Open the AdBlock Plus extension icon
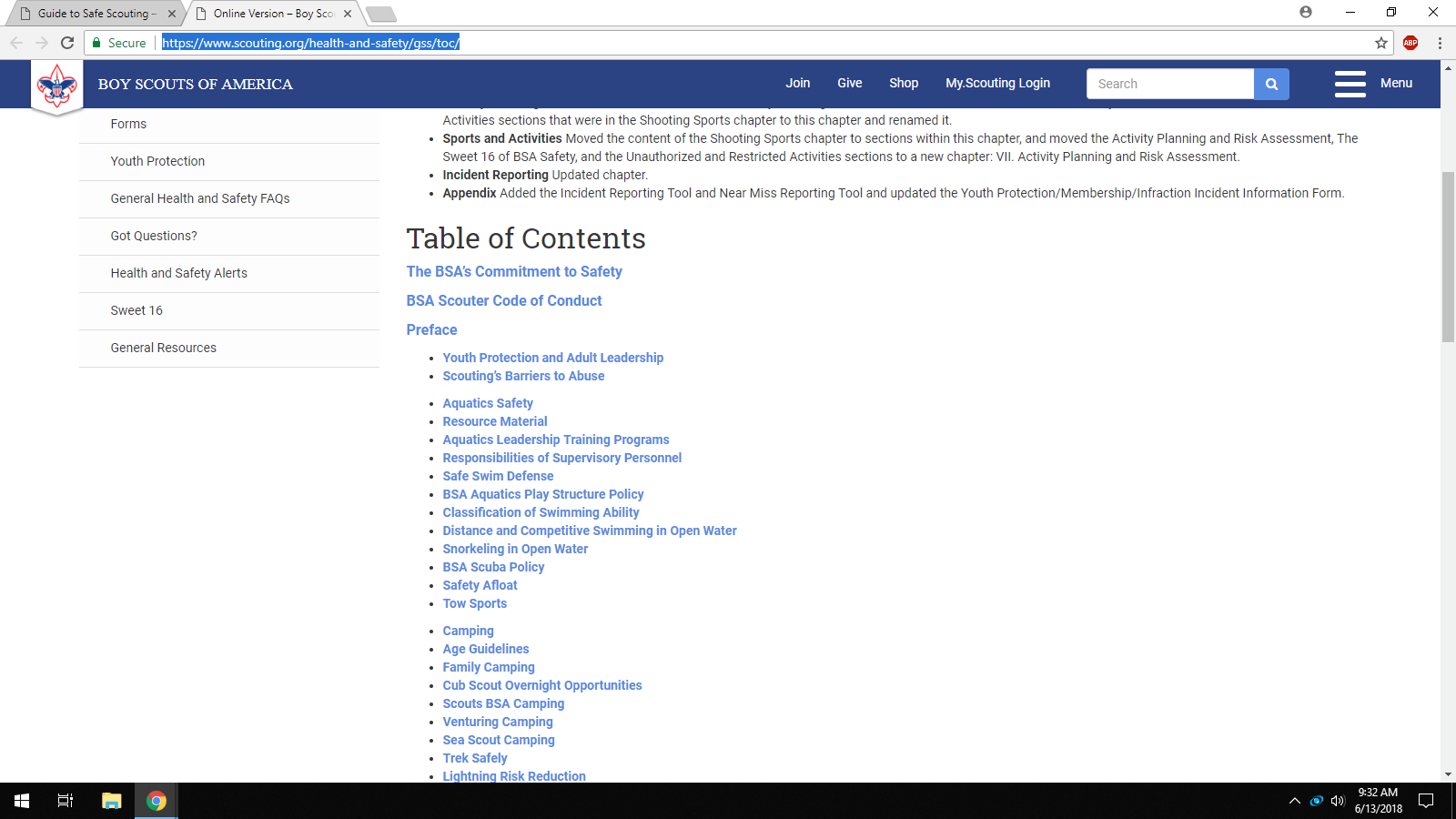The height and width of the screenshot is (819, 1456). coord(1410,43)
